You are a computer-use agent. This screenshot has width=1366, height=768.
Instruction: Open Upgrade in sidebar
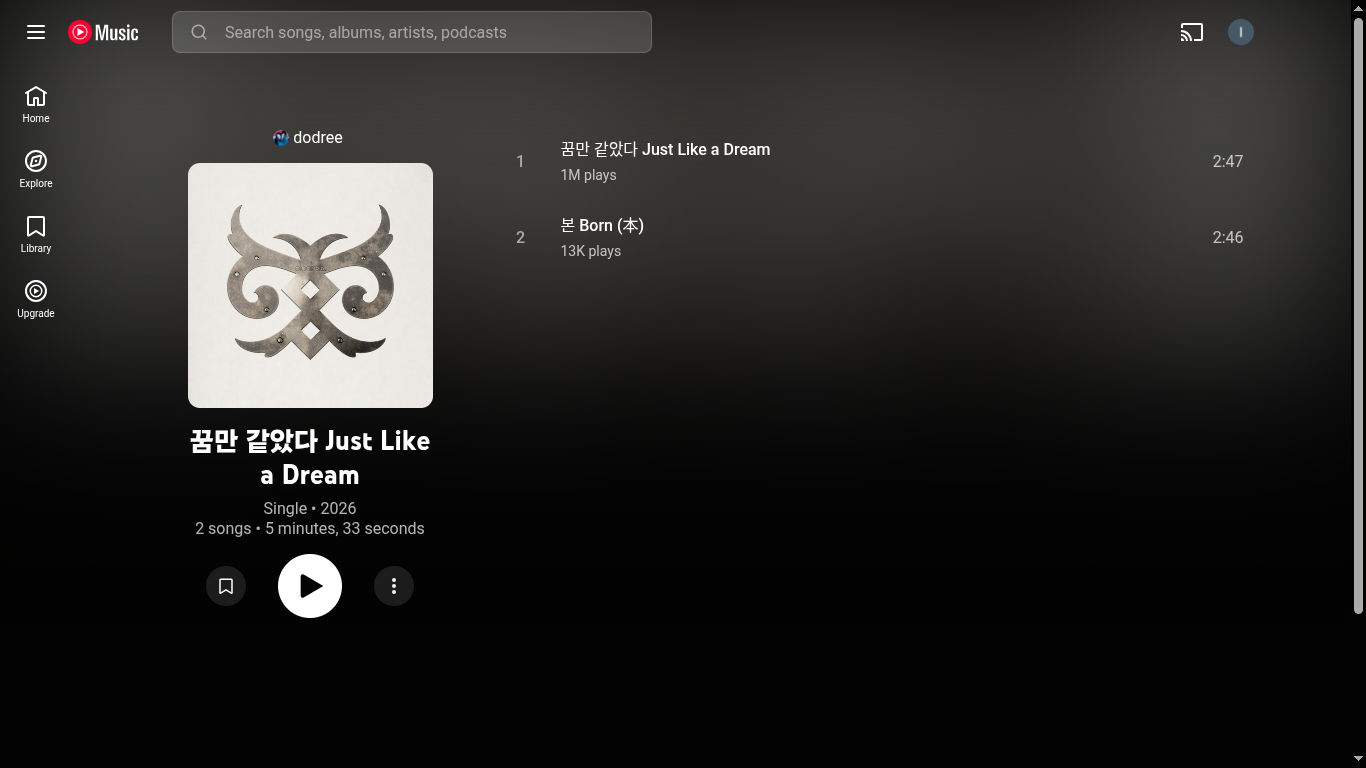[x=36, y=300]
